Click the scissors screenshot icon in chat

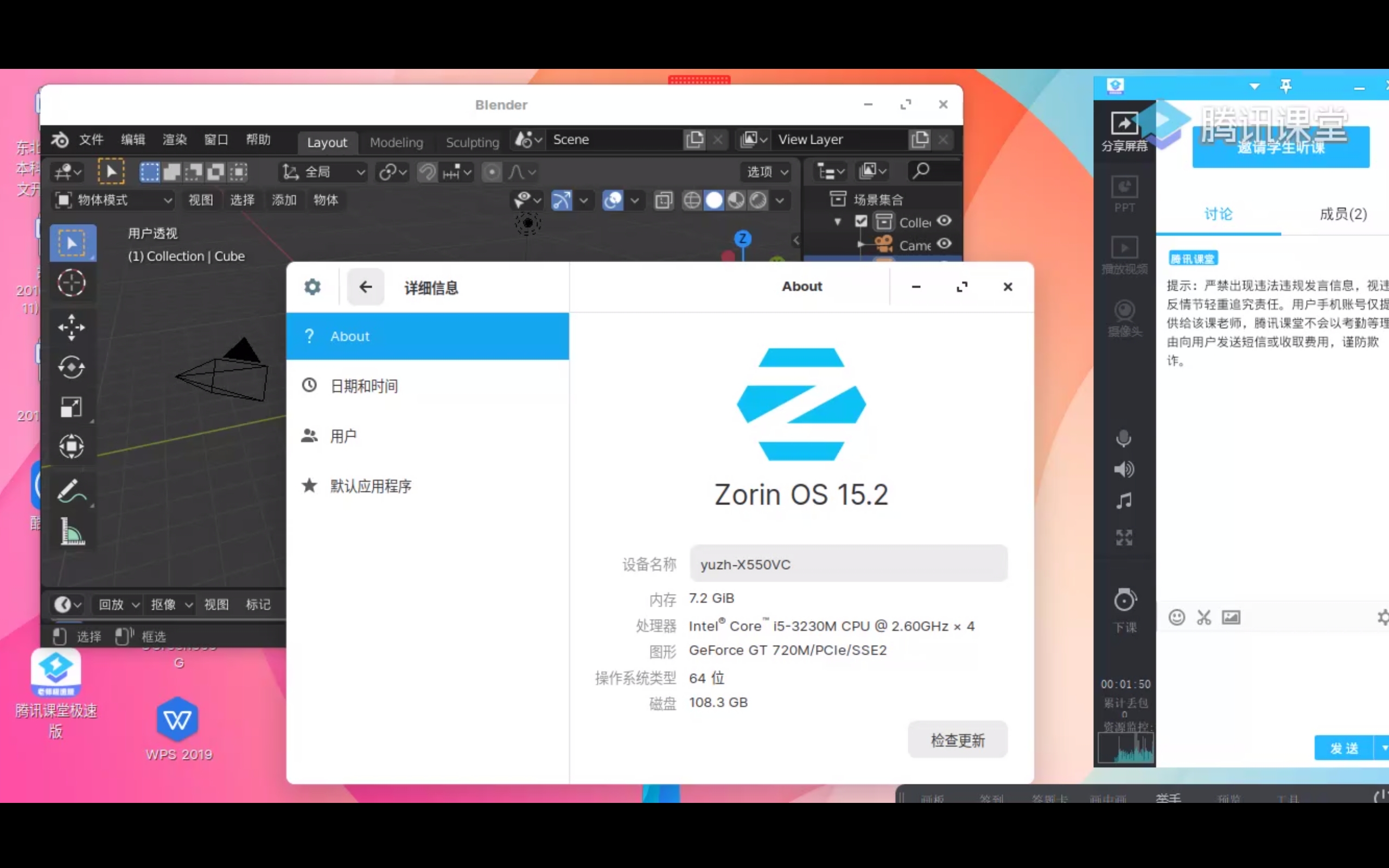coord(1203,617)
